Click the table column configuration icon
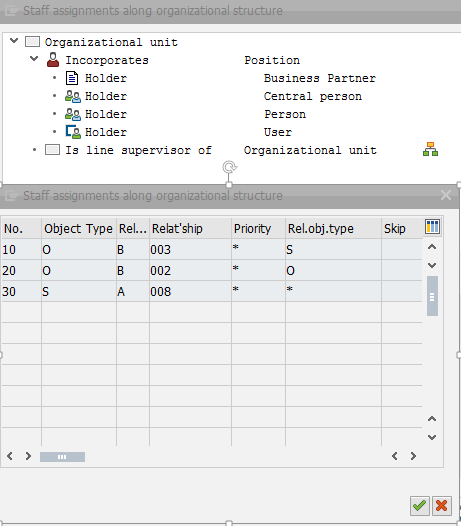This screenshot has height=526, width=461. (x=432, y=227)
